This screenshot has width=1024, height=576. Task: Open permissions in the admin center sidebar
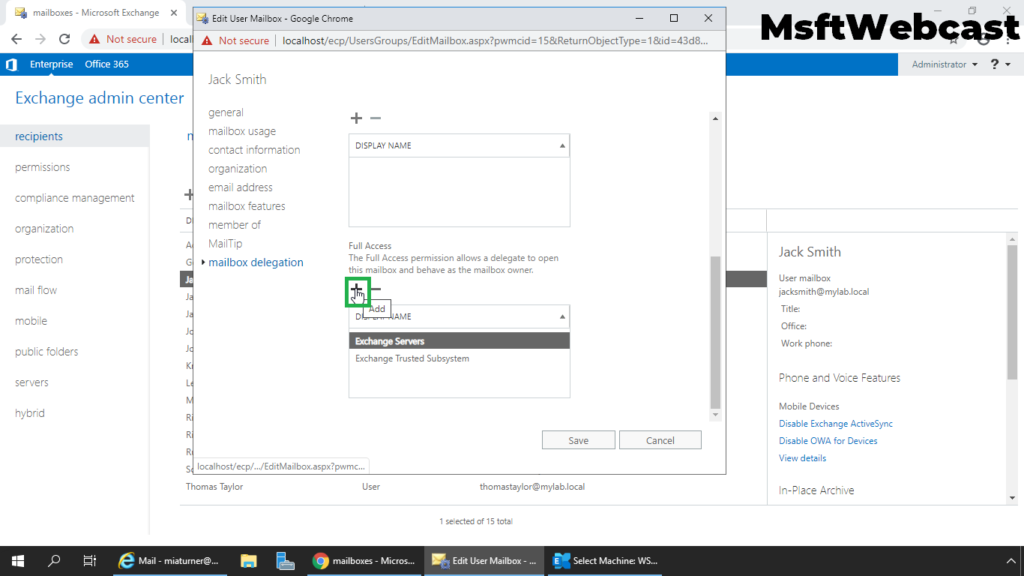pyautogui.click(x=42, y=167)
